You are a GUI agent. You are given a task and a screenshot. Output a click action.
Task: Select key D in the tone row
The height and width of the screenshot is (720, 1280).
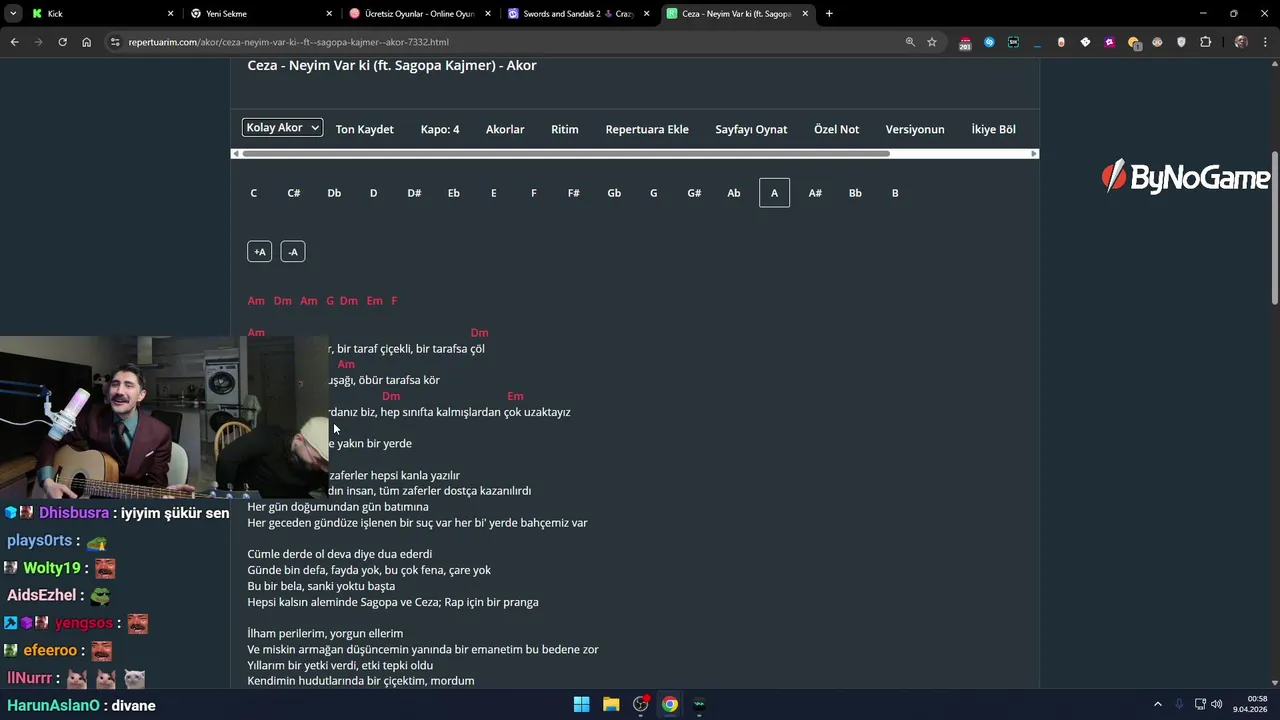click(x=374, y=193)
